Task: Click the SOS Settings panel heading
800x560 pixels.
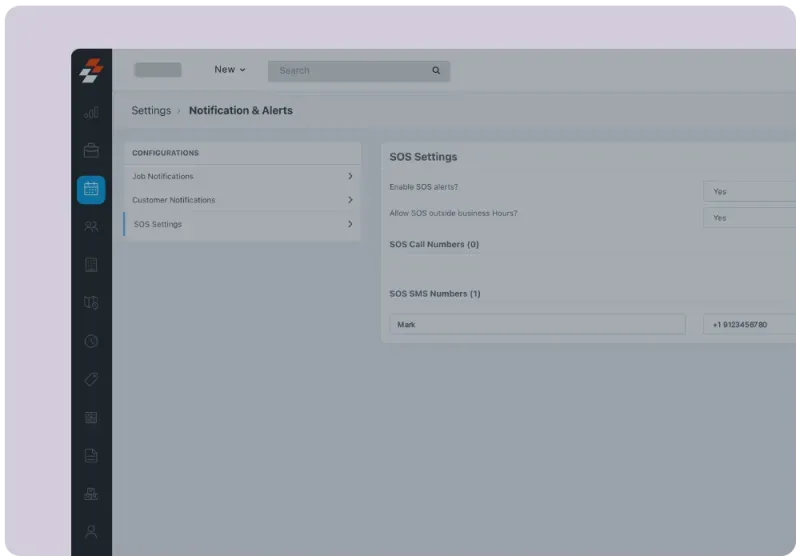Action: tap(423, 157)
